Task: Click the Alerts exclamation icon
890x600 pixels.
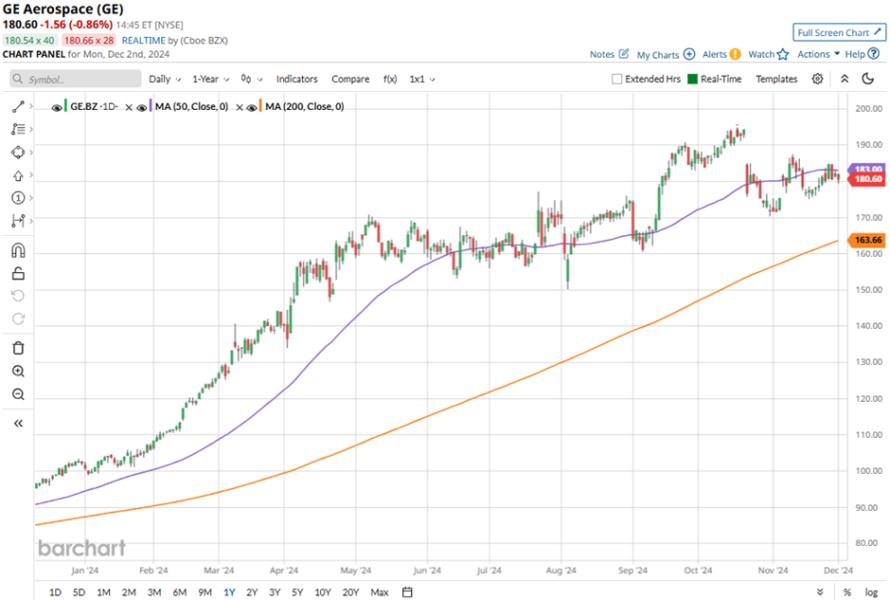Action: (735, 54)
